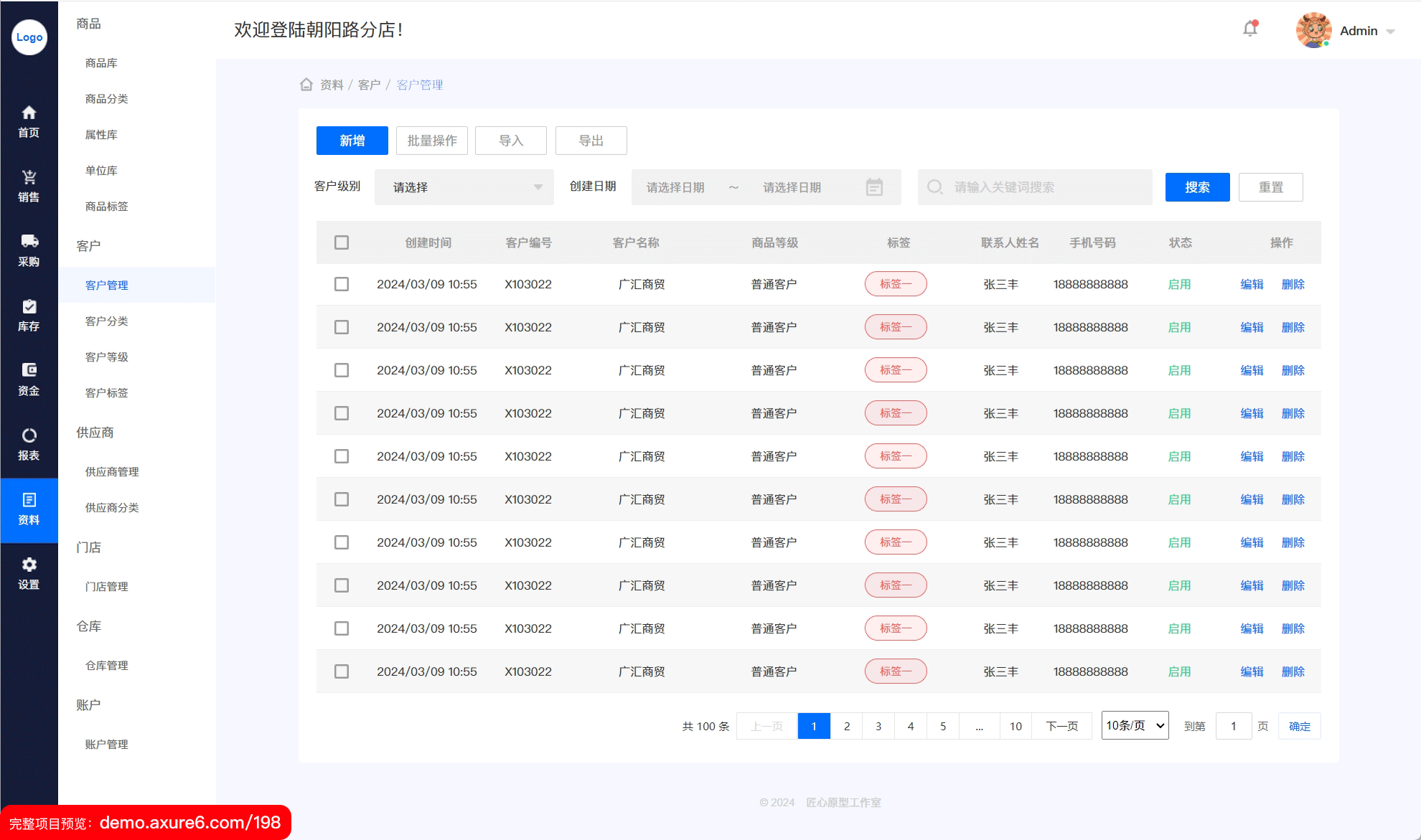Screen dimensions: 1421x840
Task: Click the 重置 button
Action: [x=1271, y=187]
